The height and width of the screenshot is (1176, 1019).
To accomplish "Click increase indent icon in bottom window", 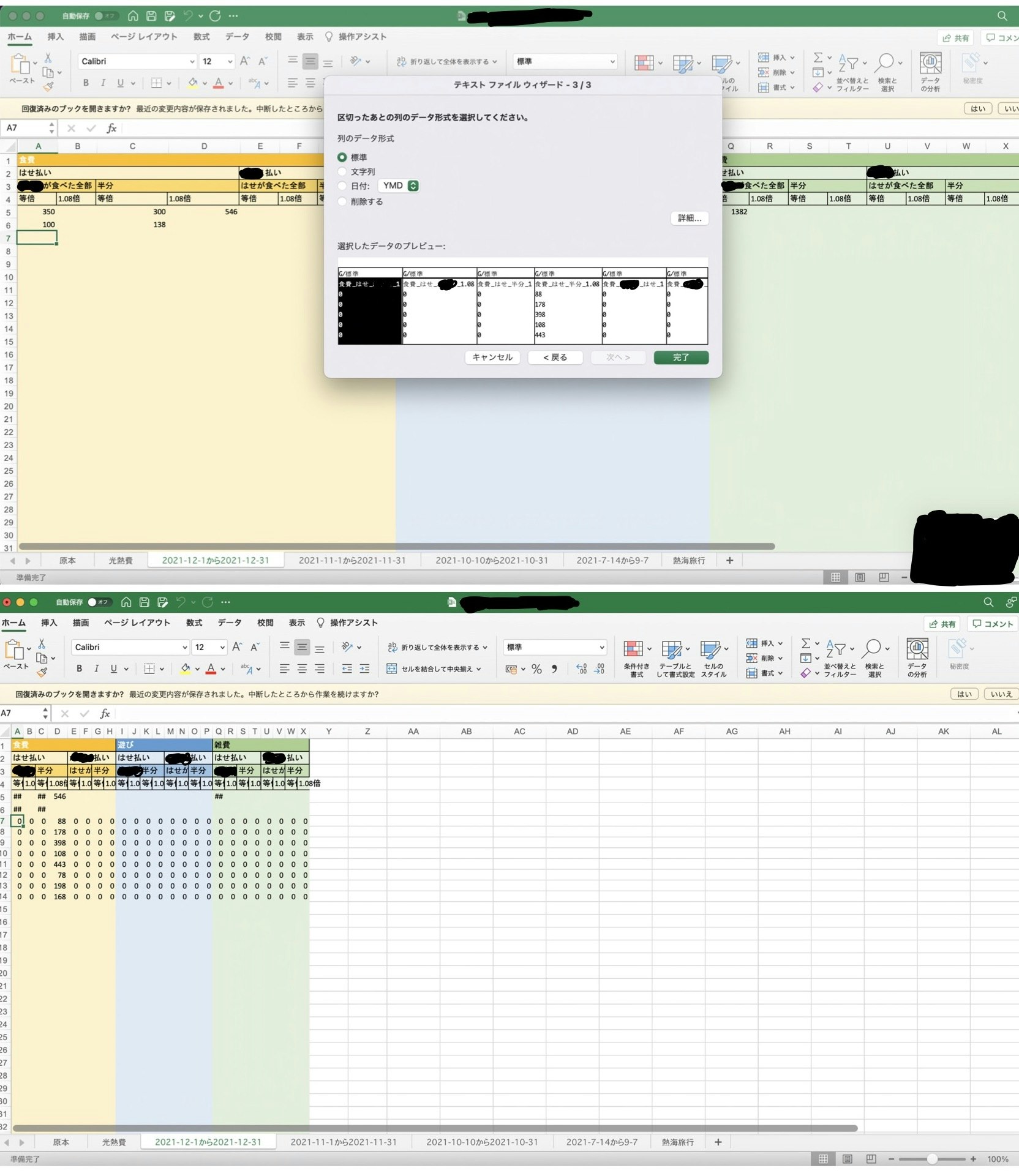I will (364, 669).
